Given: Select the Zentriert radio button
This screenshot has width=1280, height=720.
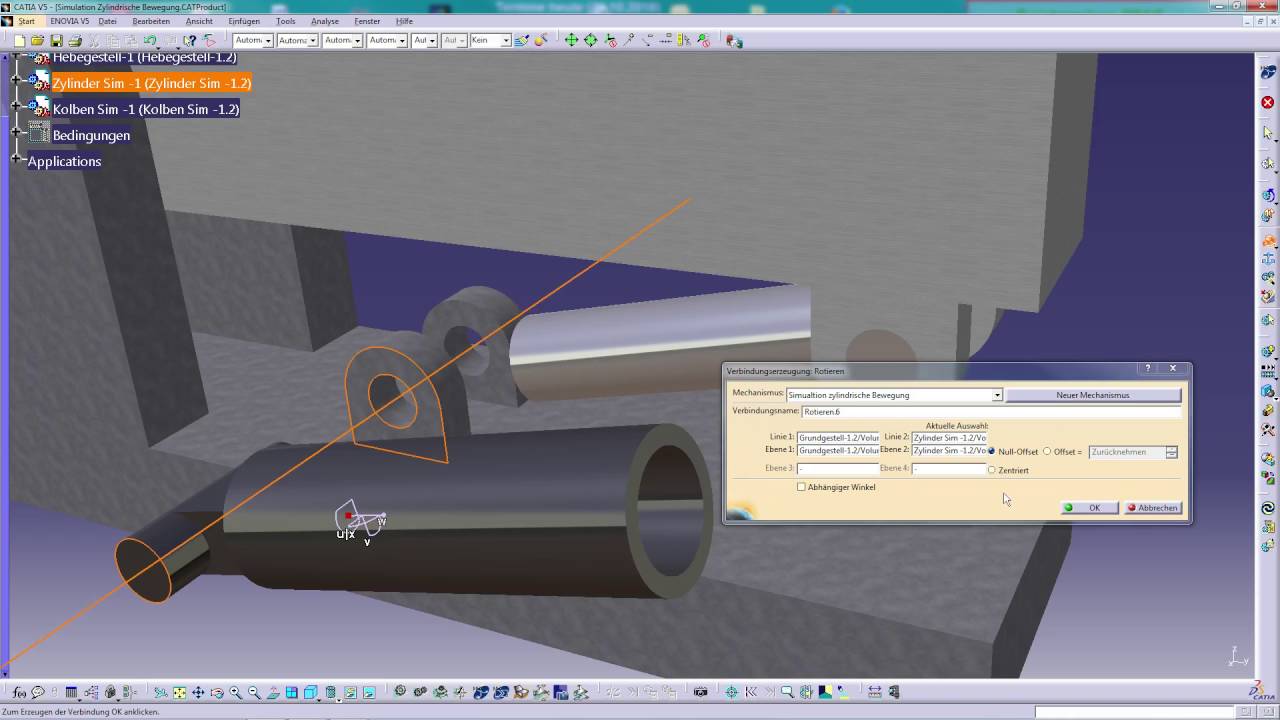Looking at the screenshot, I should click(992, 470).
